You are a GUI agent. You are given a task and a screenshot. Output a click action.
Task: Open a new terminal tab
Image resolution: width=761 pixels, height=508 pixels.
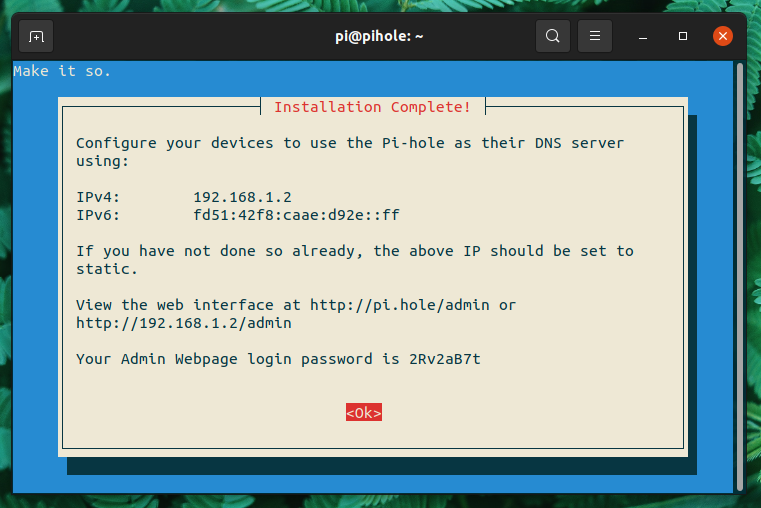point(36,36)
